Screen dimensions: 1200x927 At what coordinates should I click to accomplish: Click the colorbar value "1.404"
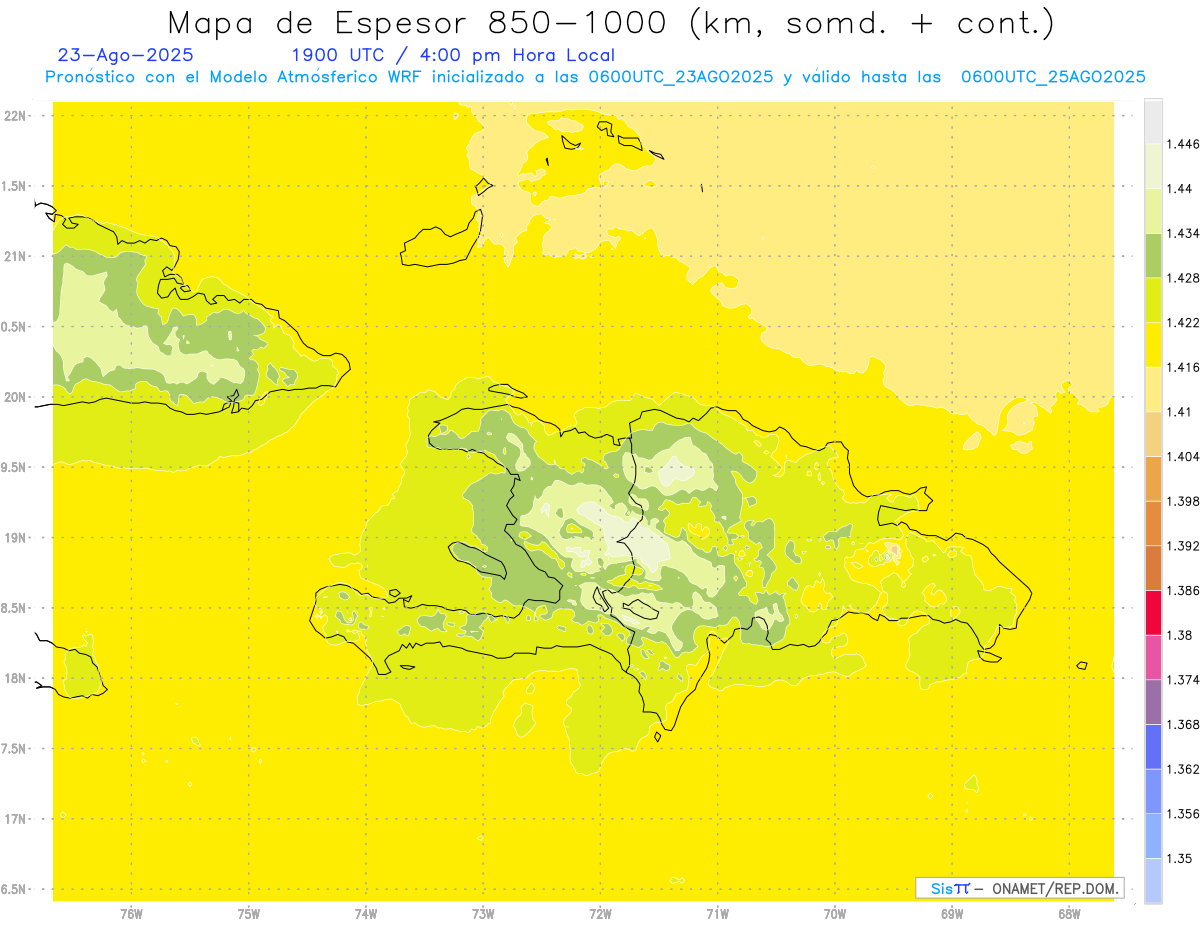[x=1183, y=456]
